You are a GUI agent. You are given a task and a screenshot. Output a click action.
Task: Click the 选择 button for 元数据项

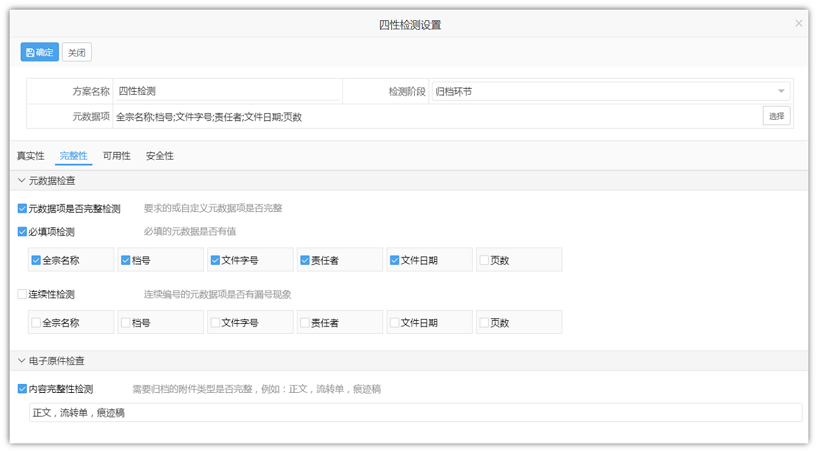tap(776, 116)
